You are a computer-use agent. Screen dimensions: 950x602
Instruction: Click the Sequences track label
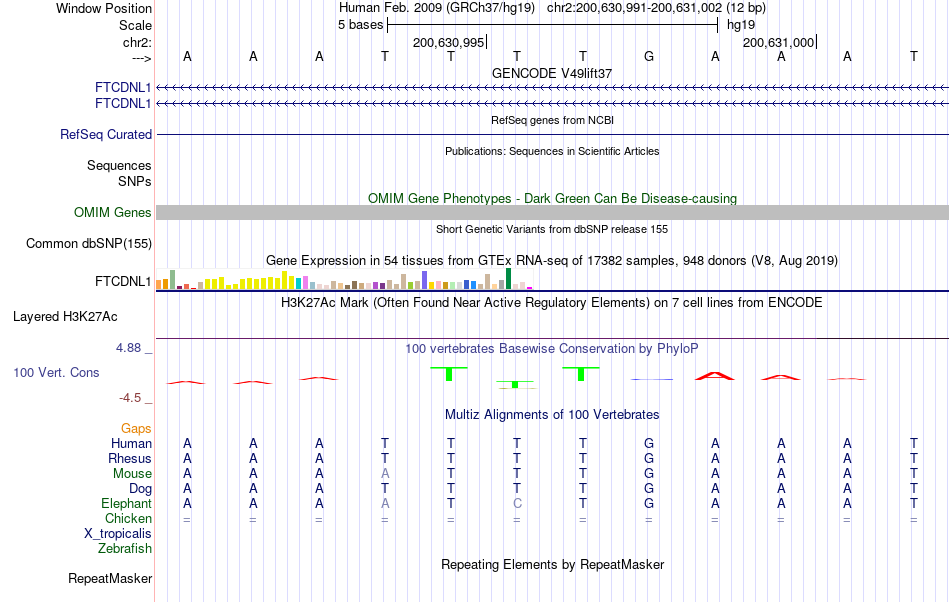point(119,165)
